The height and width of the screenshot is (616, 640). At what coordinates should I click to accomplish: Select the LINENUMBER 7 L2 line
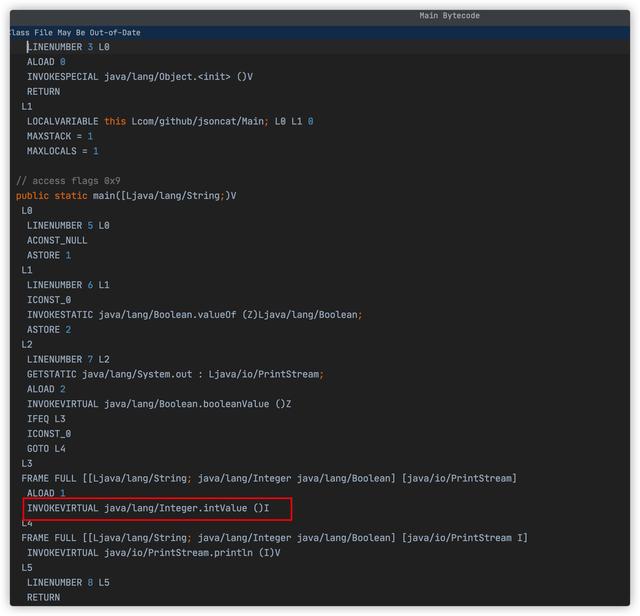tap(68, 360)
